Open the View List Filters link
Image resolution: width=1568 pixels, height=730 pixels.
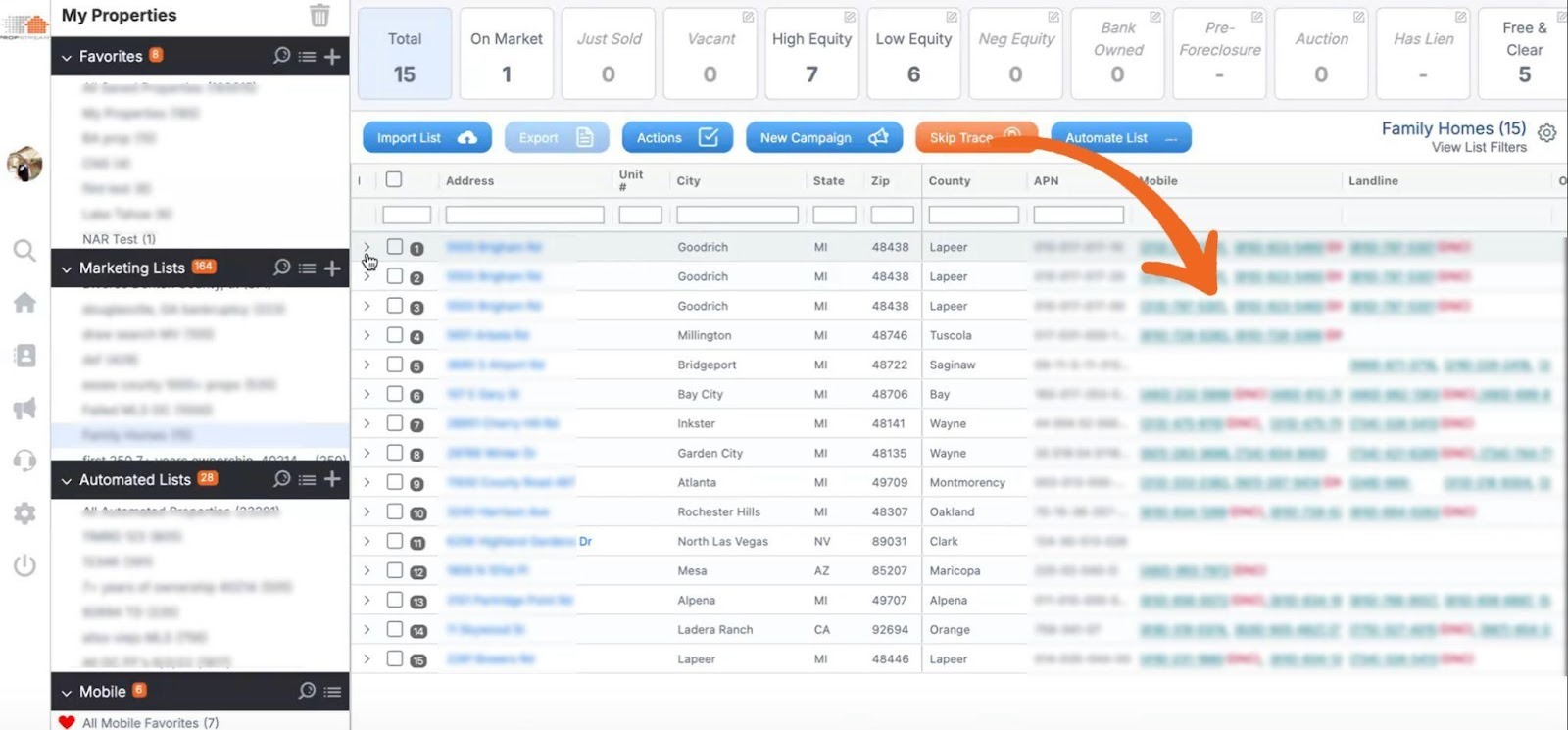1478,148
